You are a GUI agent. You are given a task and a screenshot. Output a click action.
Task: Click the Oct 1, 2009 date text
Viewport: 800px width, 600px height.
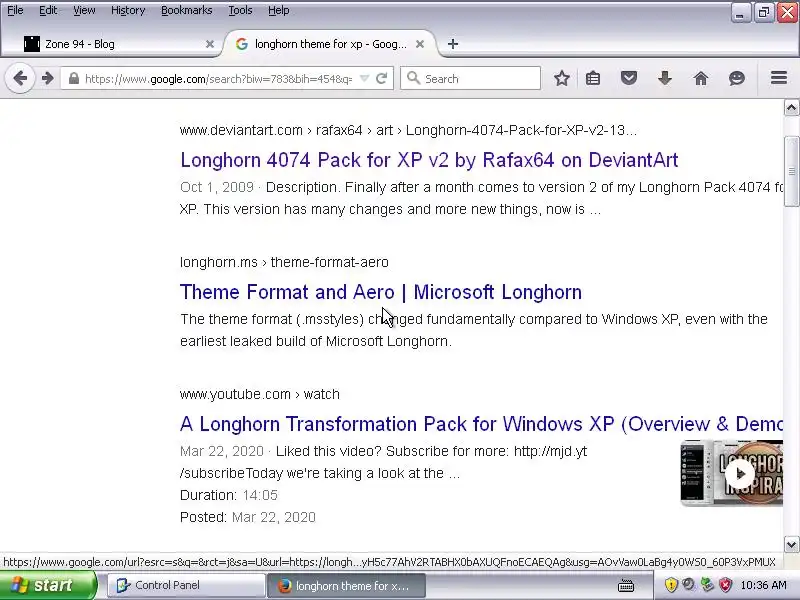point(217,187)
